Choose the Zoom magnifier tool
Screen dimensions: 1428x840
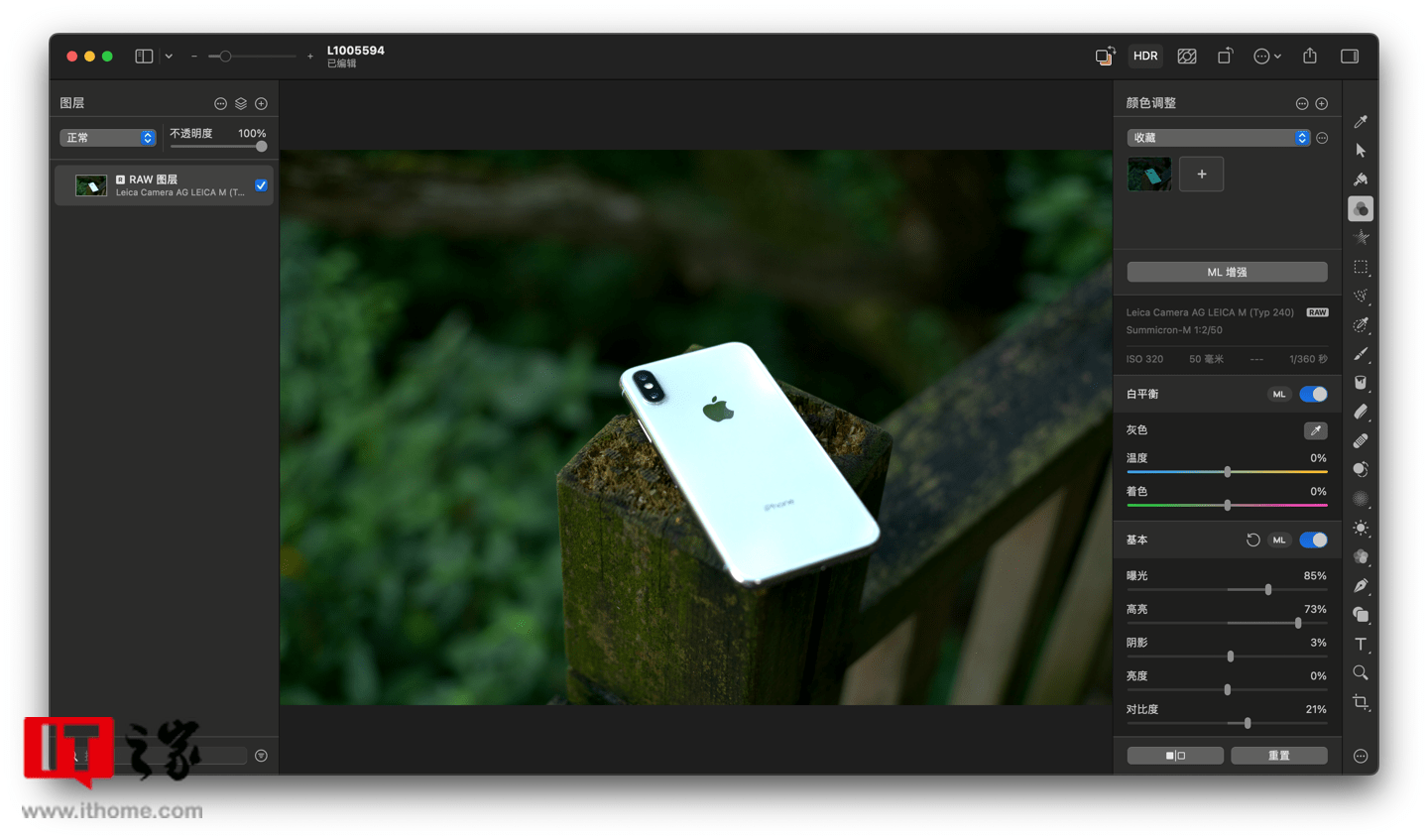(1361, 673)
